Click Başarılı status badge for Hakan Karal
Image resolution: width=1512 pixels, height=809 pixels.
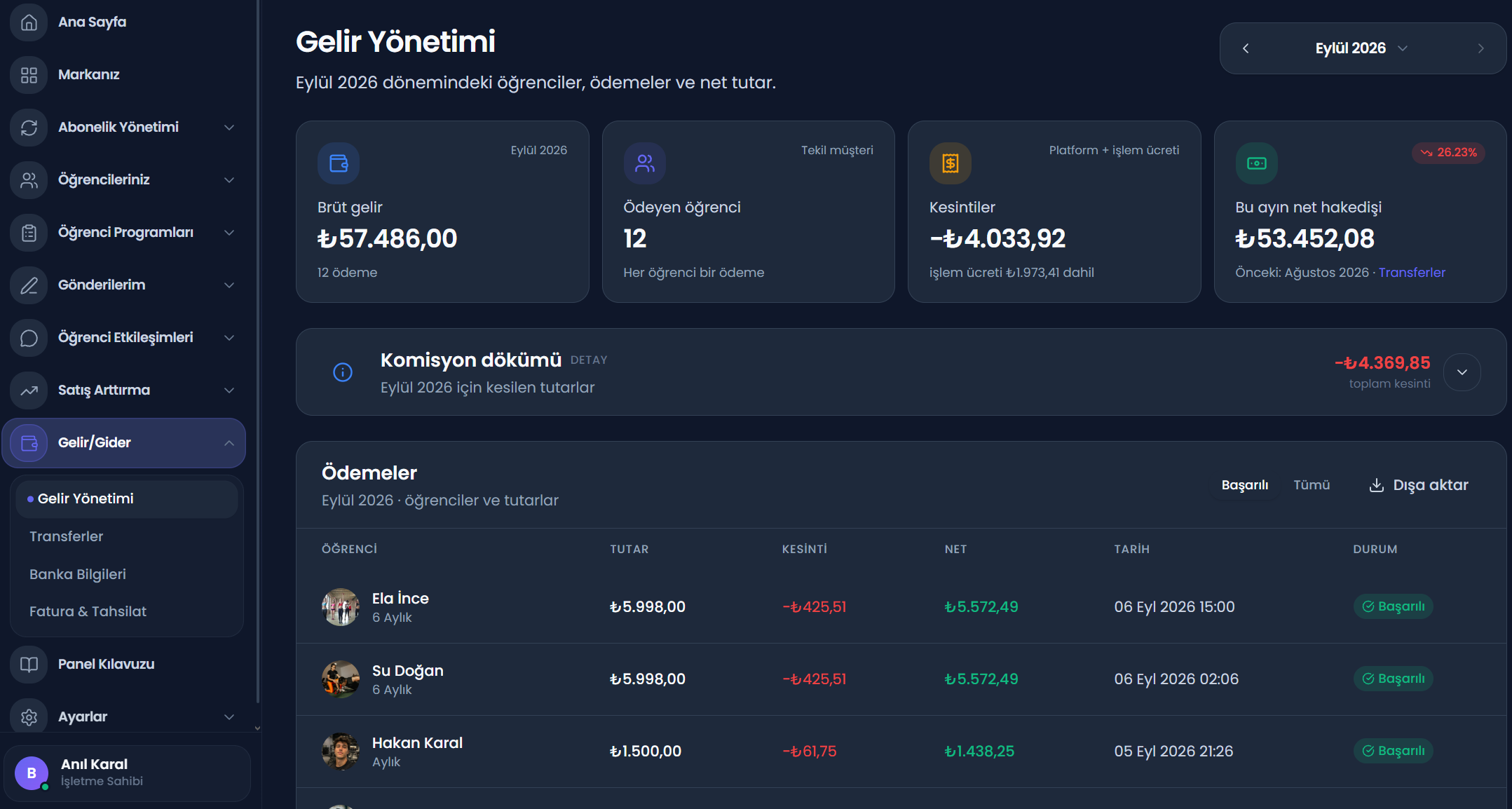[1393, 752]
